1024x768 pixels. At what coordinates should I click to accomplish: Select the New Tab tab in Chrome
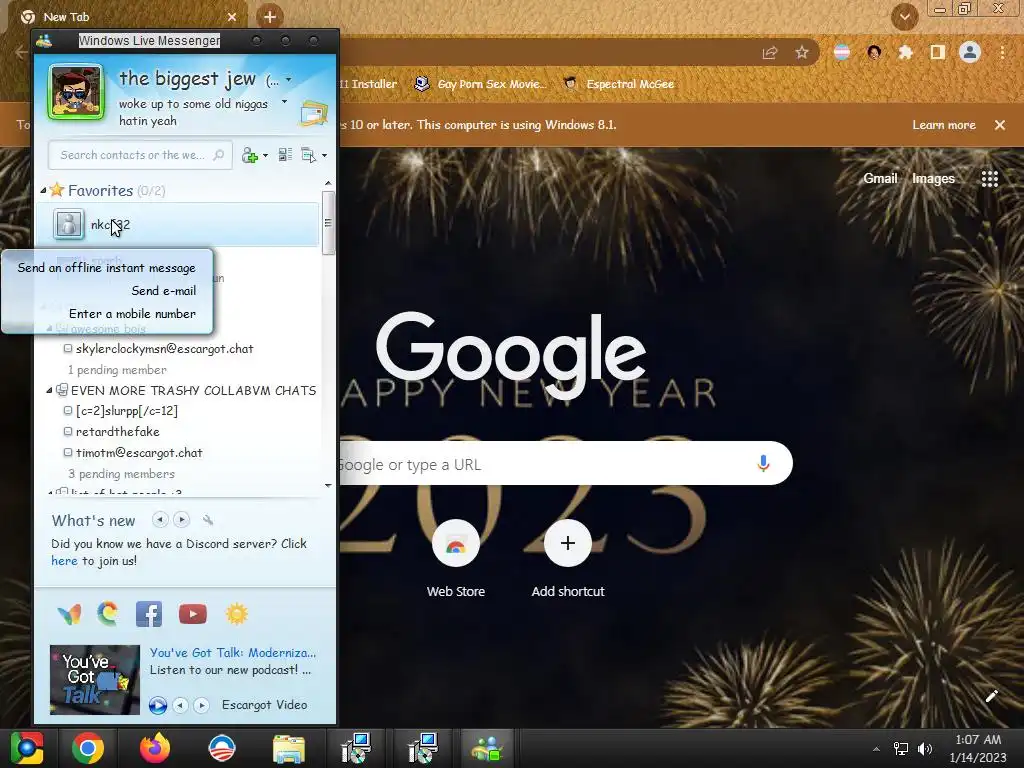click(128, 17)
